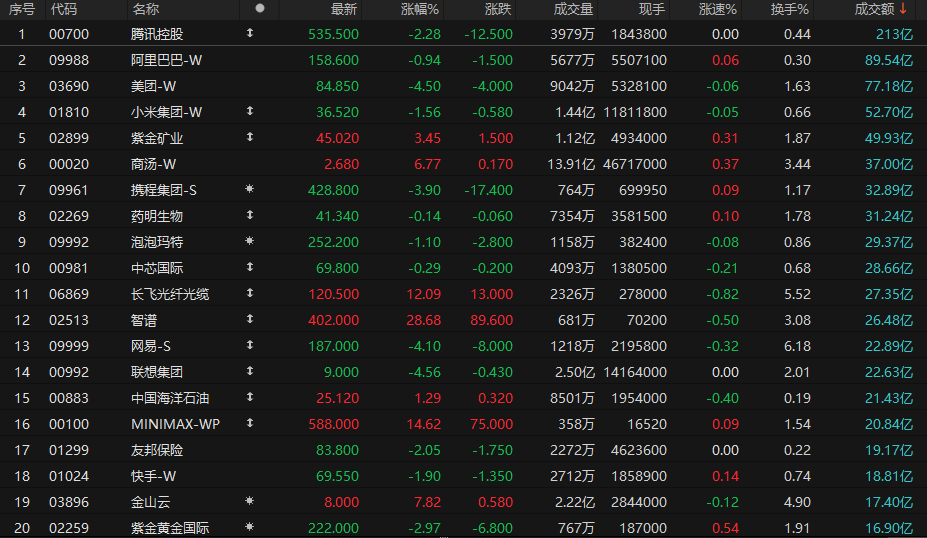
Task: Select stock name 紫金黄金国际
Action: coord(170,528)
